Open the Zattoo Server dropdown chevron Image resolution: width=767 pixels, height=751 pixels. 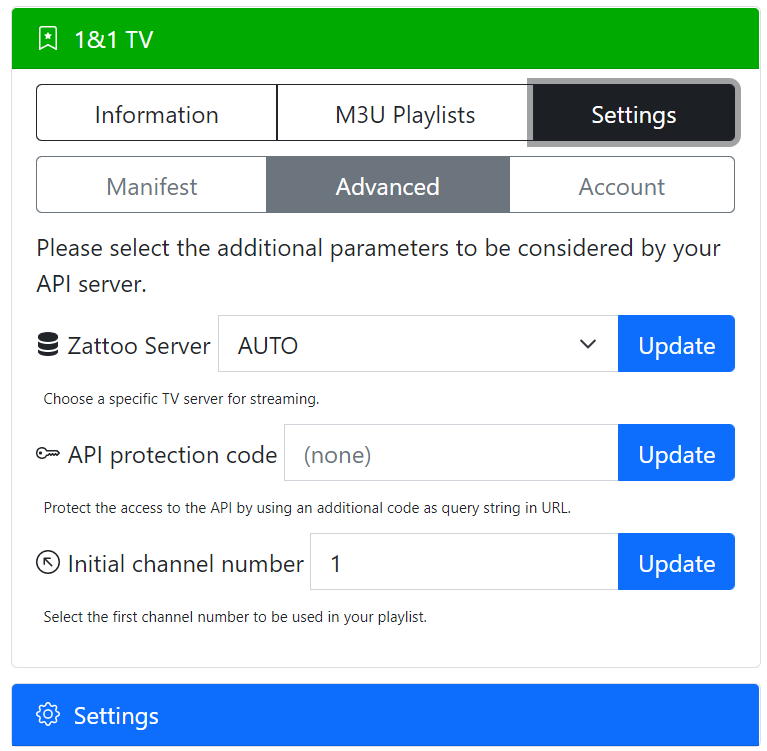587,344
